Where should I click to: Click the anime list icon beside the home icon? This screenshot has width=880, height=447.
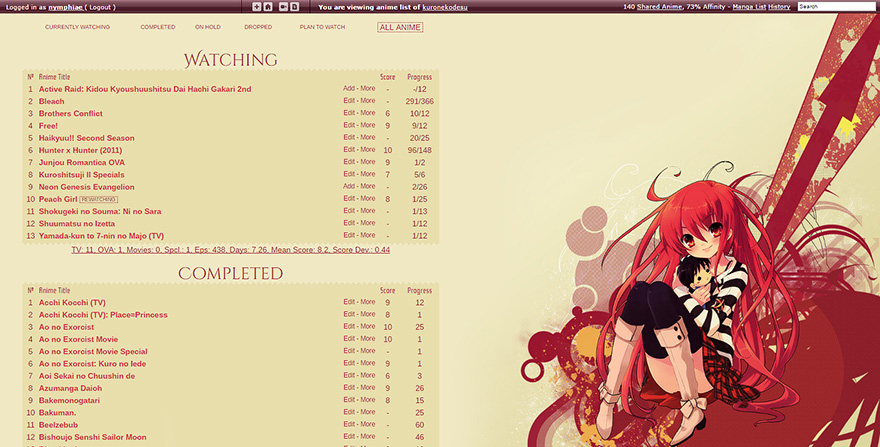tap(283, 7)
